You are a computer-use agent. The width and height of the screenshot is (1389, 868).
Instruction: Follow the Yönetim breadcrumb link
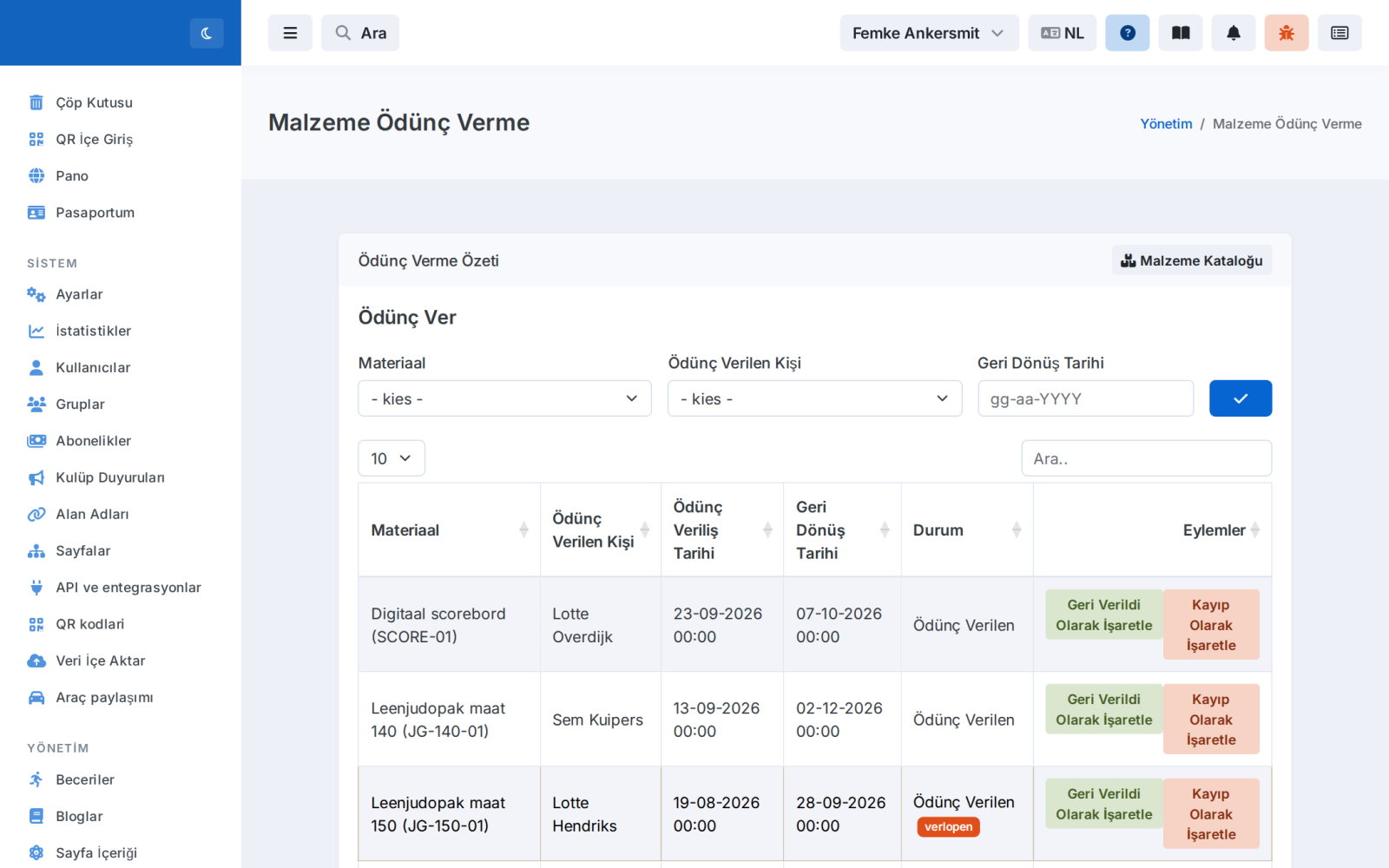pyautogui.click(x=1166, y=124)
